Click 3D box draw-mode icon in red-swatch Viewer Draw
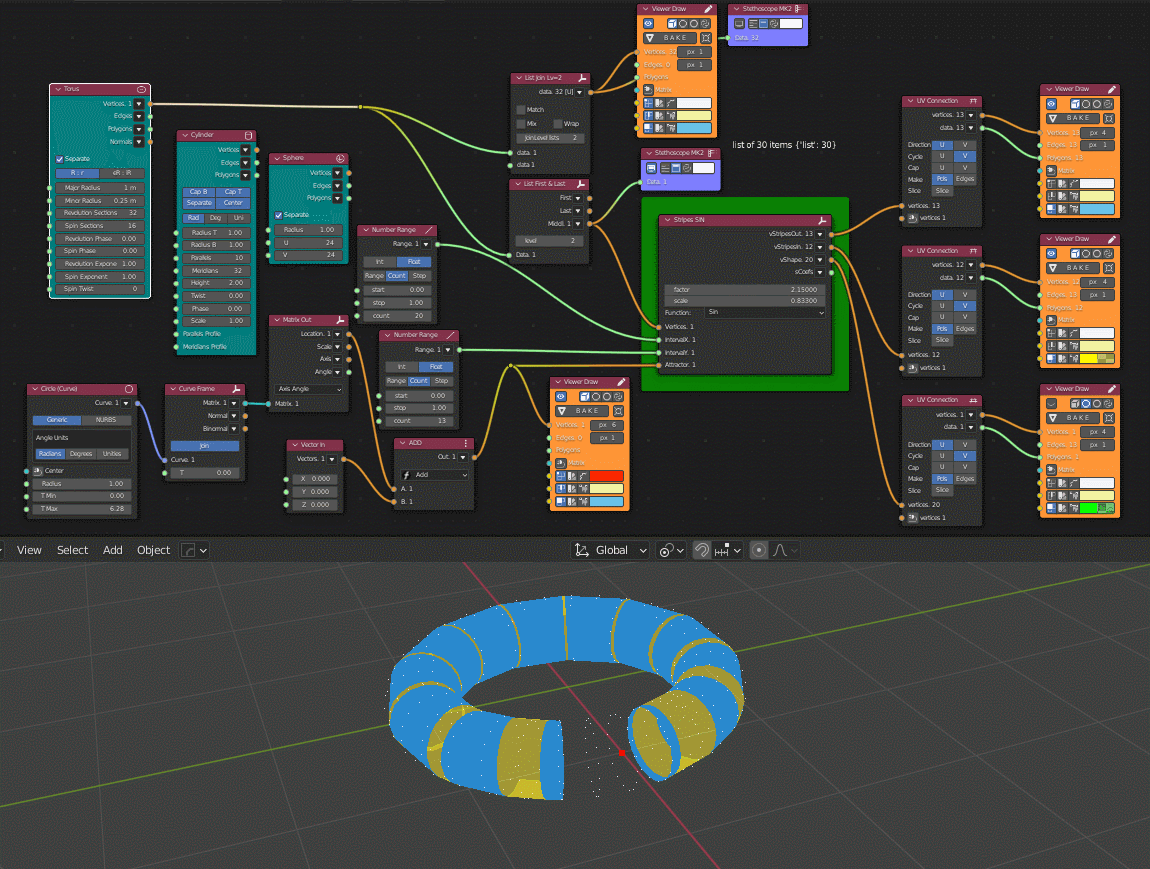 coord(585,397)
